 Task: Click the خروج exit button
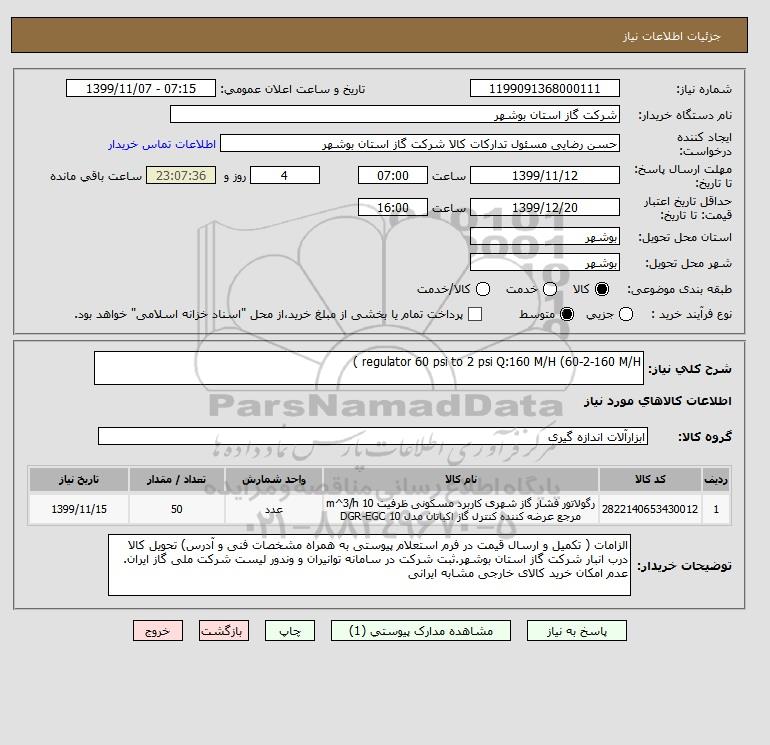[x=158, y=631]
